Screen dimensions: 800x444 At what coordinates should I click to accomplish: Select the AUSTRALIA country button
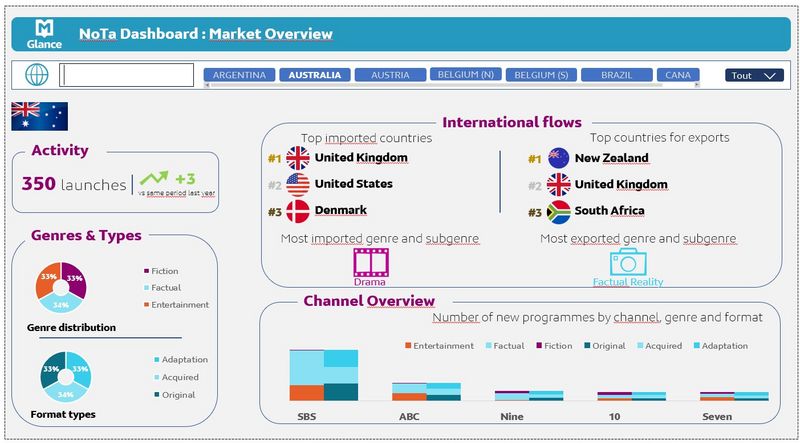(315, 75)
